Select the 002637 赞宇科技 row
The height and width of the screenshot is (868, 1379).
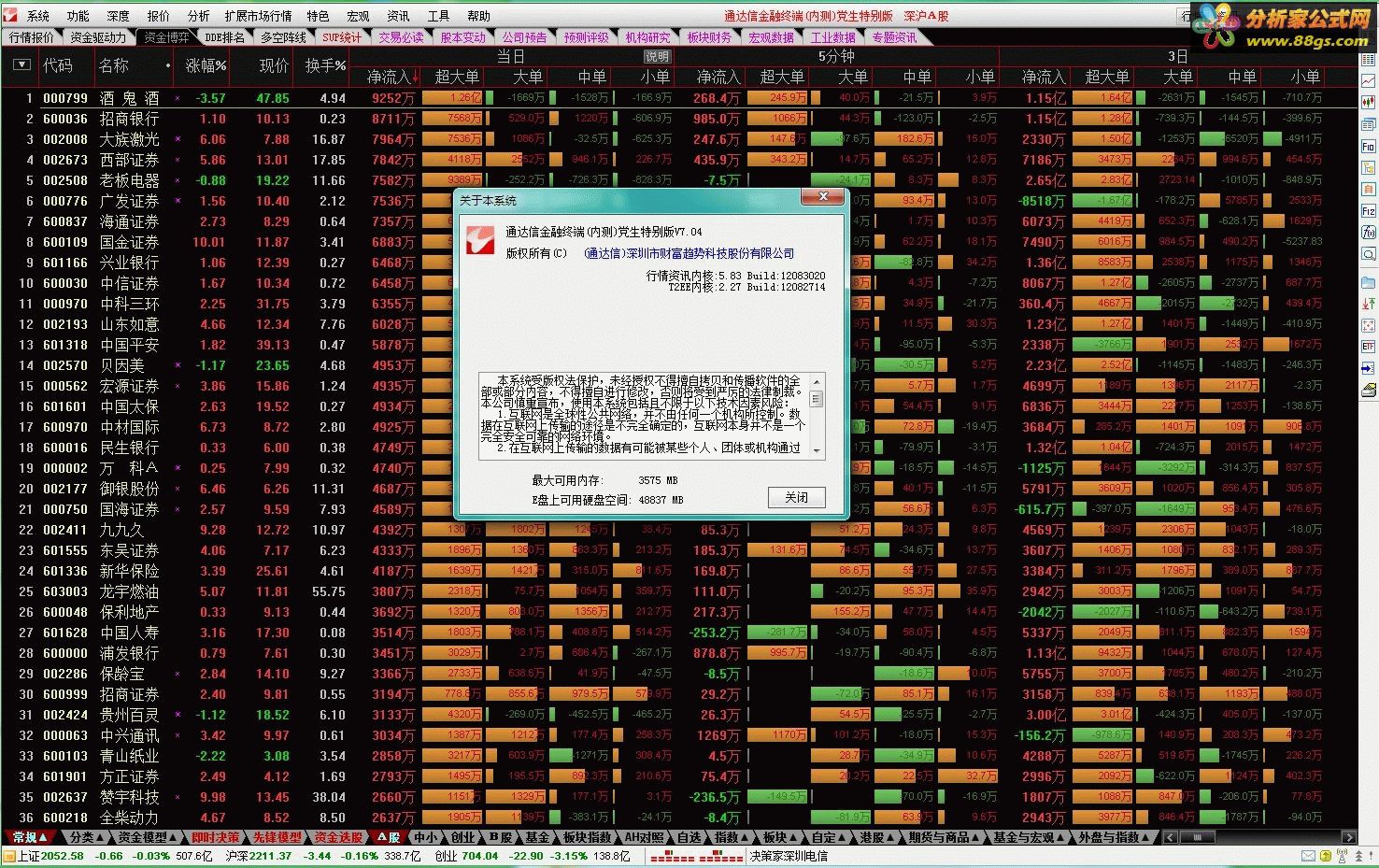[x=678, y=797]
